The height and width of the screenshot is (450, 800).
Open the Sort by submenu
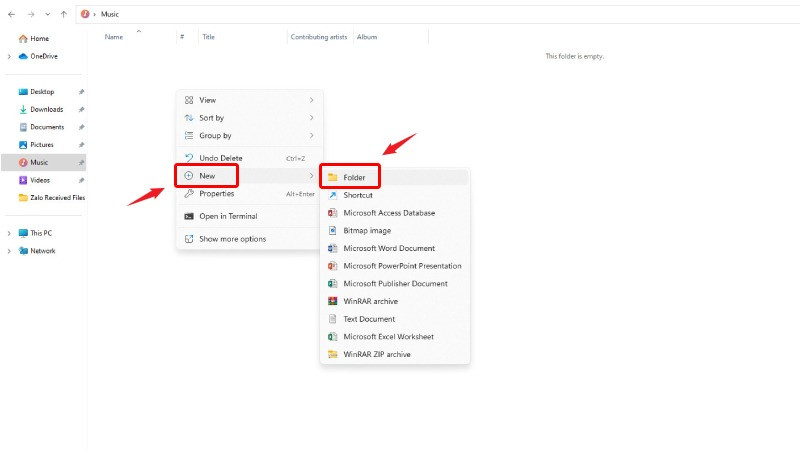pos(249,118)
